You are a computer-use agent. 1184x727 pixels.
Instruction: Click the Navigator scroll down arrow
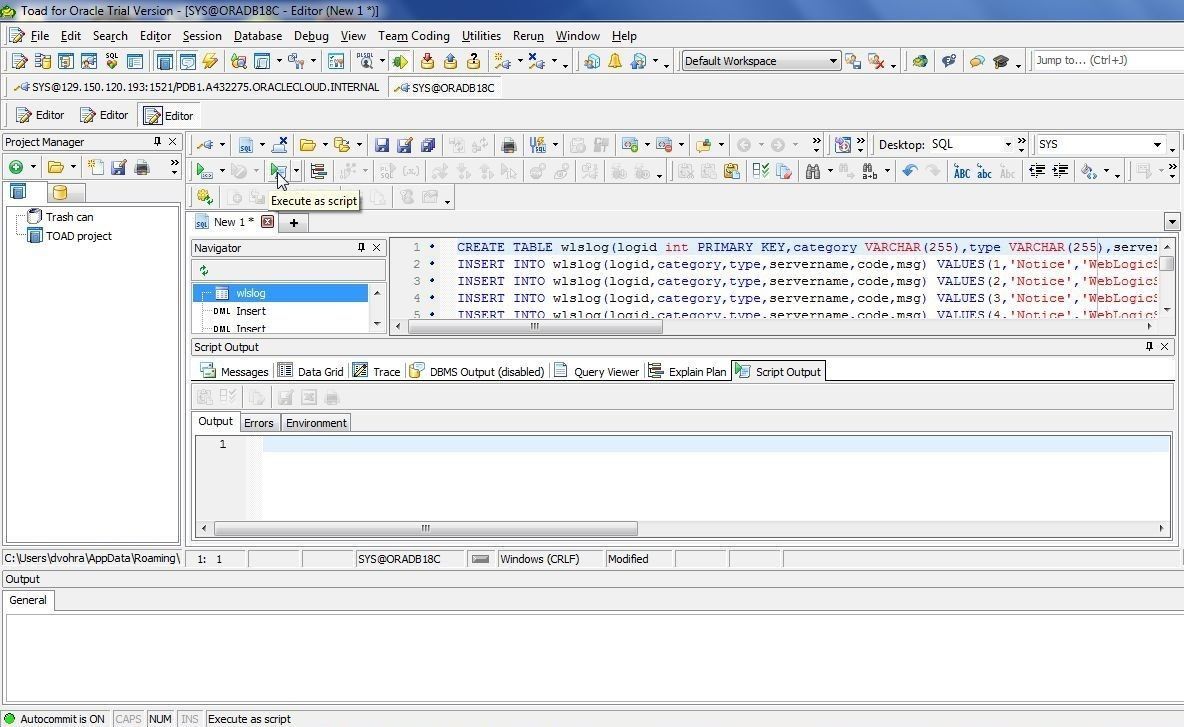click(x=378, y=324)
